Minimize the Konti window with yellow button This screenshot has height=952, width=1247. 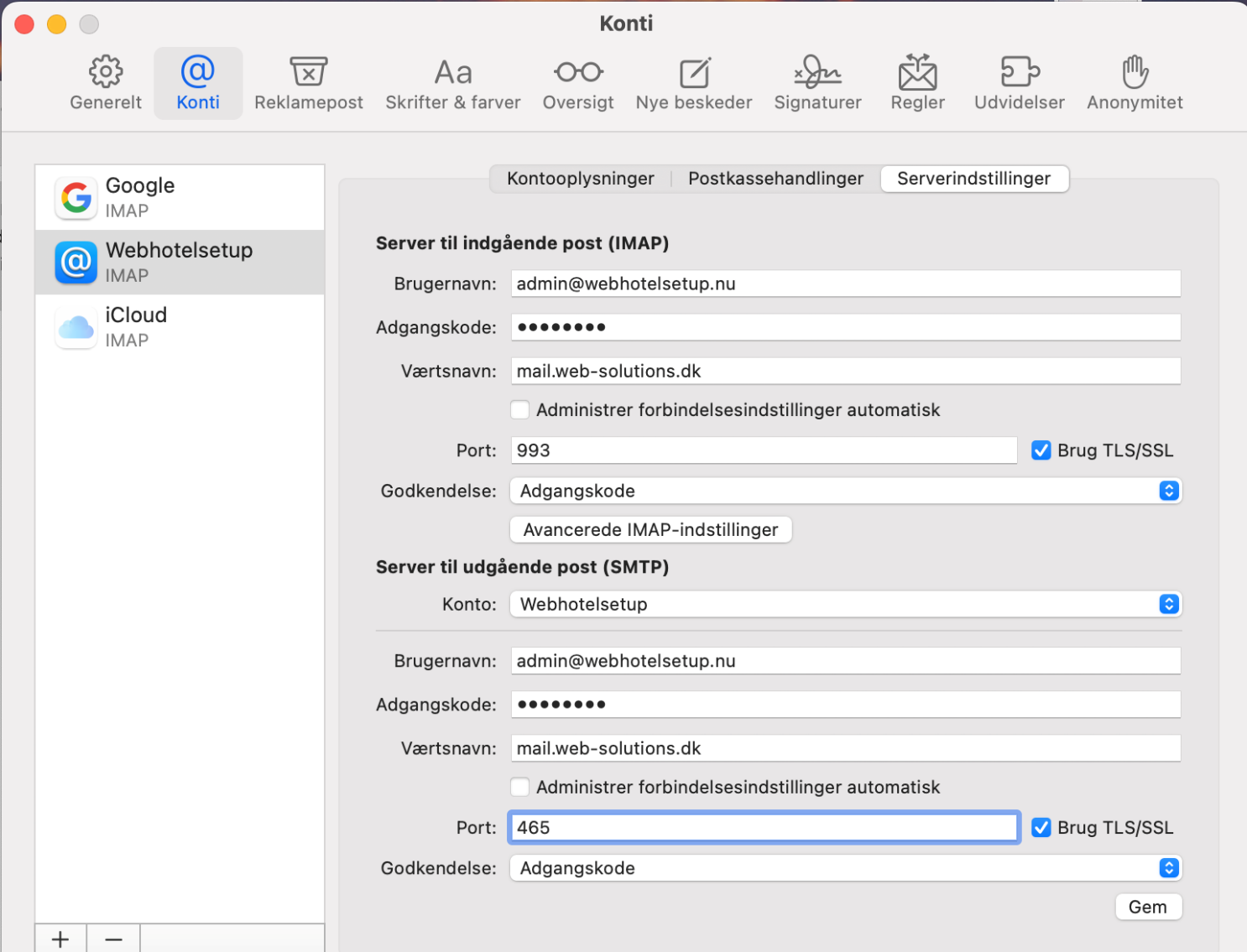(x=56, y=24)
